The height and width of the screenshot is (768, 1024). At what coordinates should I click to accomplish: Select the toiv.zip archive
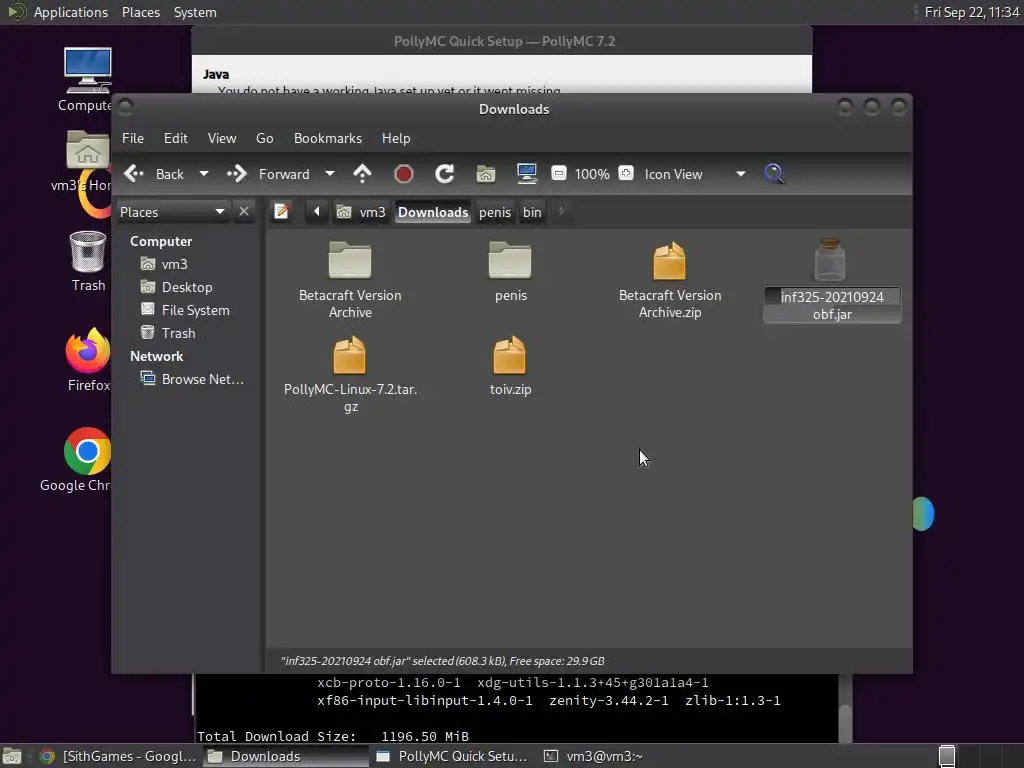click(510, 366)
